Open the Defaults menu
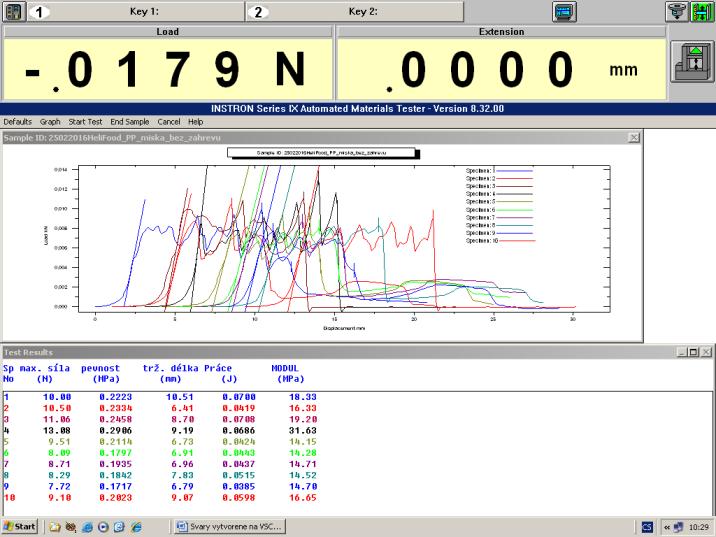The height and width of the screenshot is (537, 716). [17, 121]
